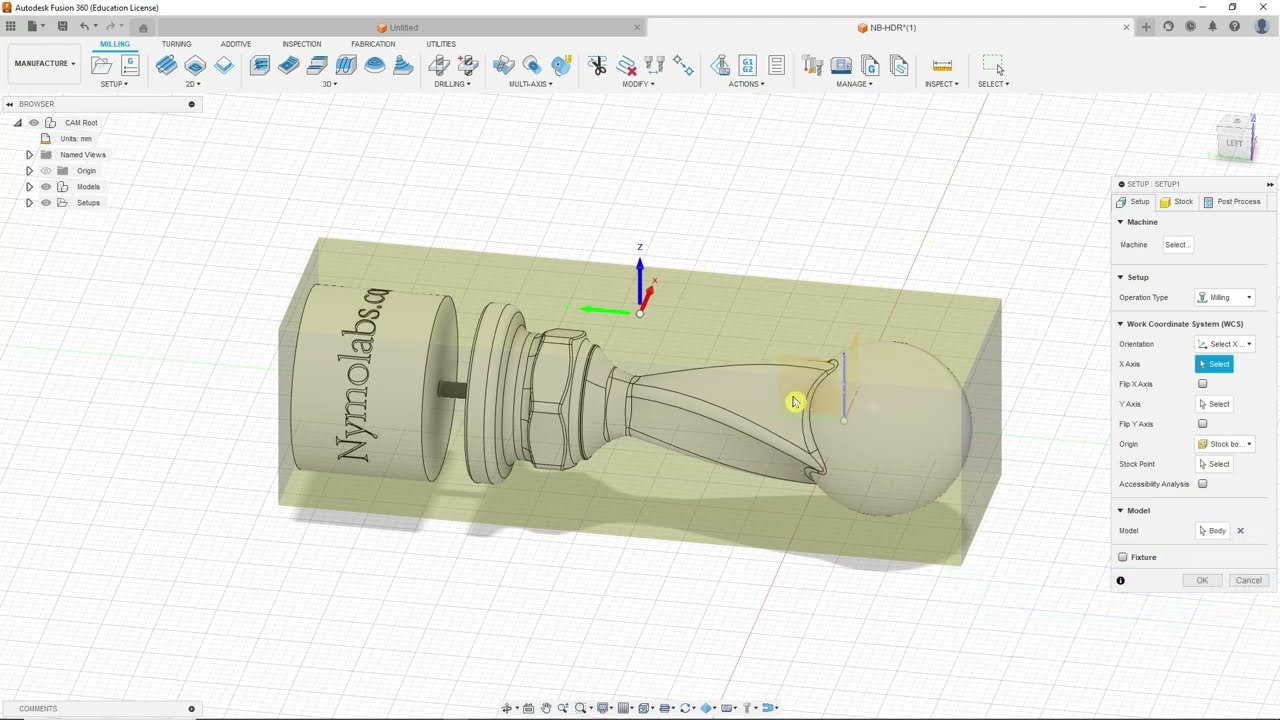
Task: Click the Measure ruler icon
Action: pyautogui.click(x=942, y=66)
